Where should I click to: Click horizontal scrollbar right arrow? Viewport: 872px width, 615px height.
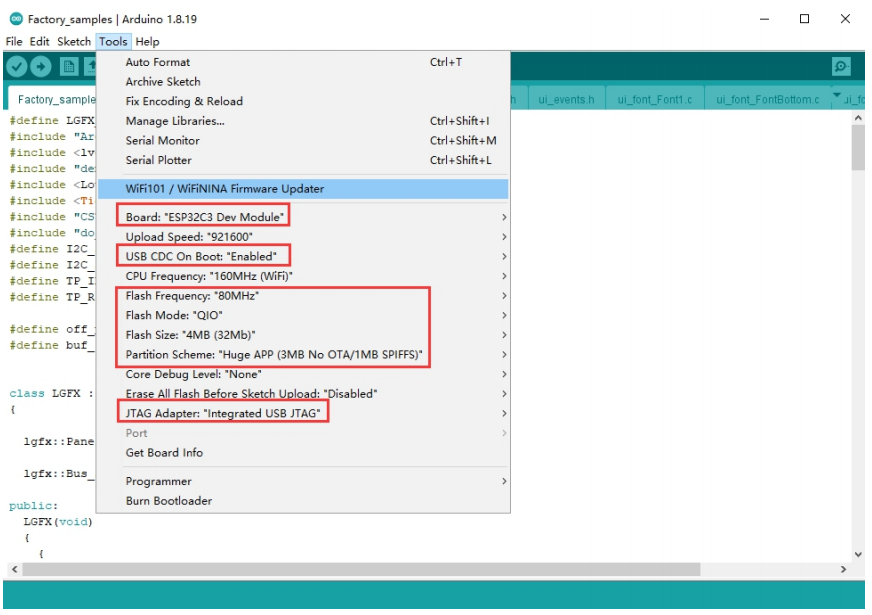click(844, 569)
